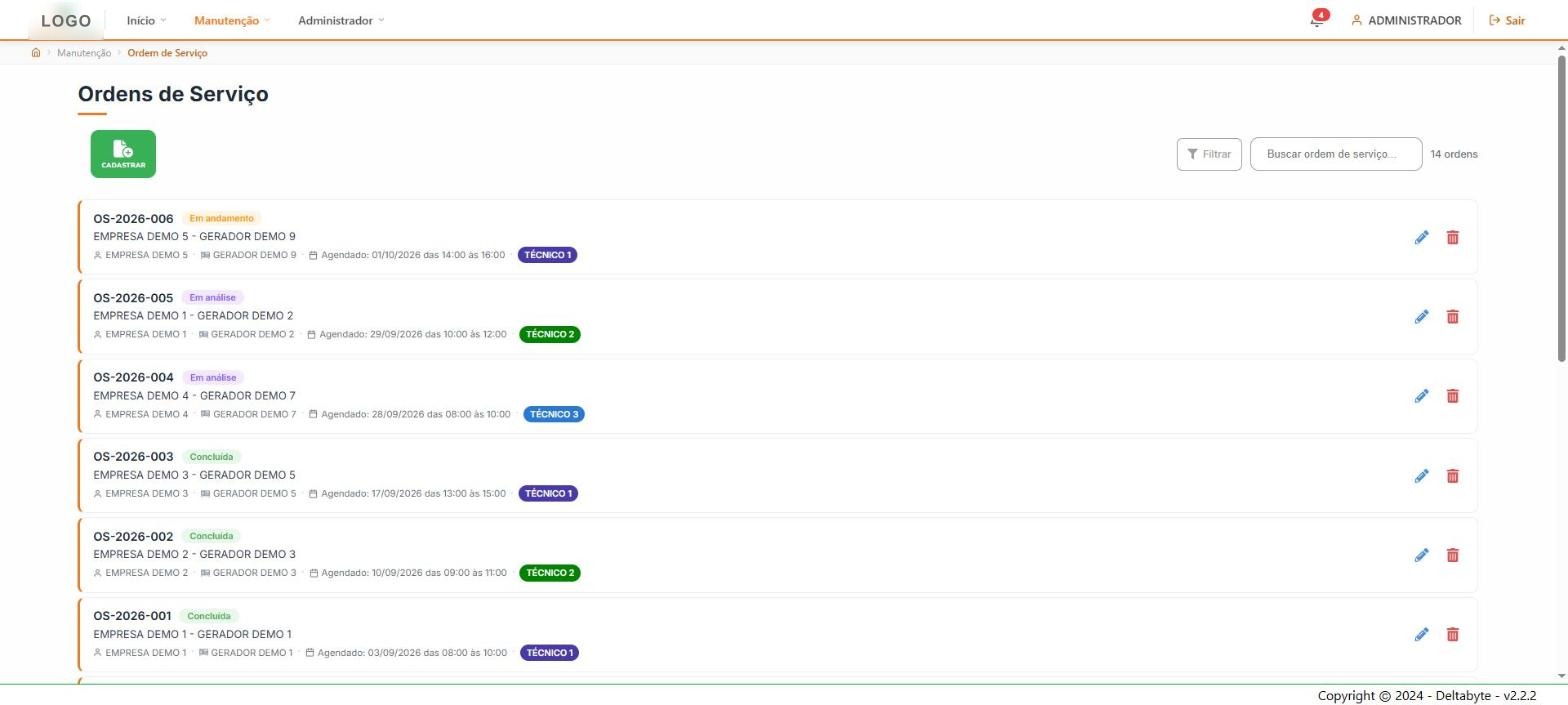Delete order OS-2026-005 using the trash icon
Viewport: 1568px width, 705px height.
(x=1453, y=317)
